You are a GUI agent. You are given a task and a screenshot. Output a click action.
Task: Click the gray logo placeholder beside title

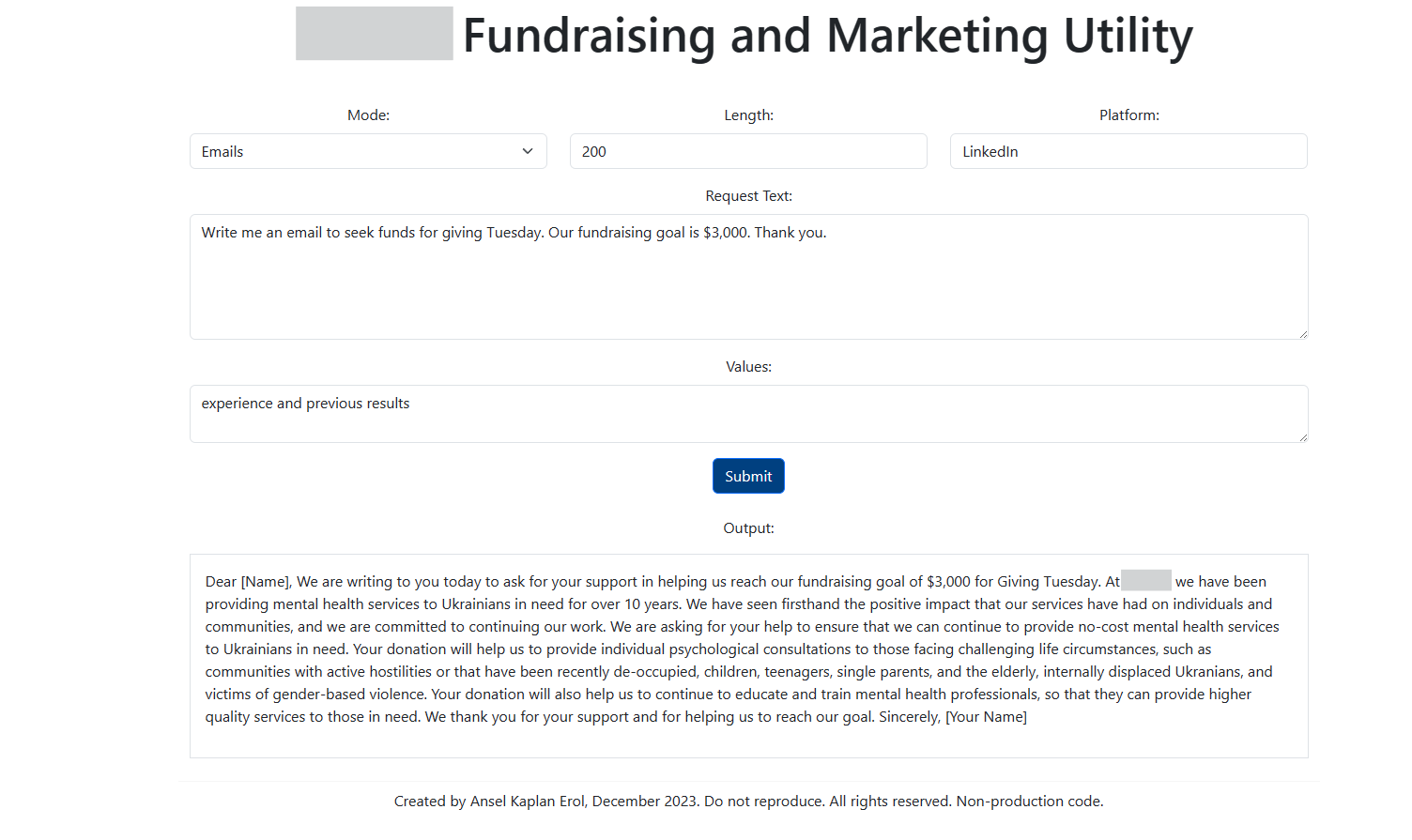[x=374, y=34]
